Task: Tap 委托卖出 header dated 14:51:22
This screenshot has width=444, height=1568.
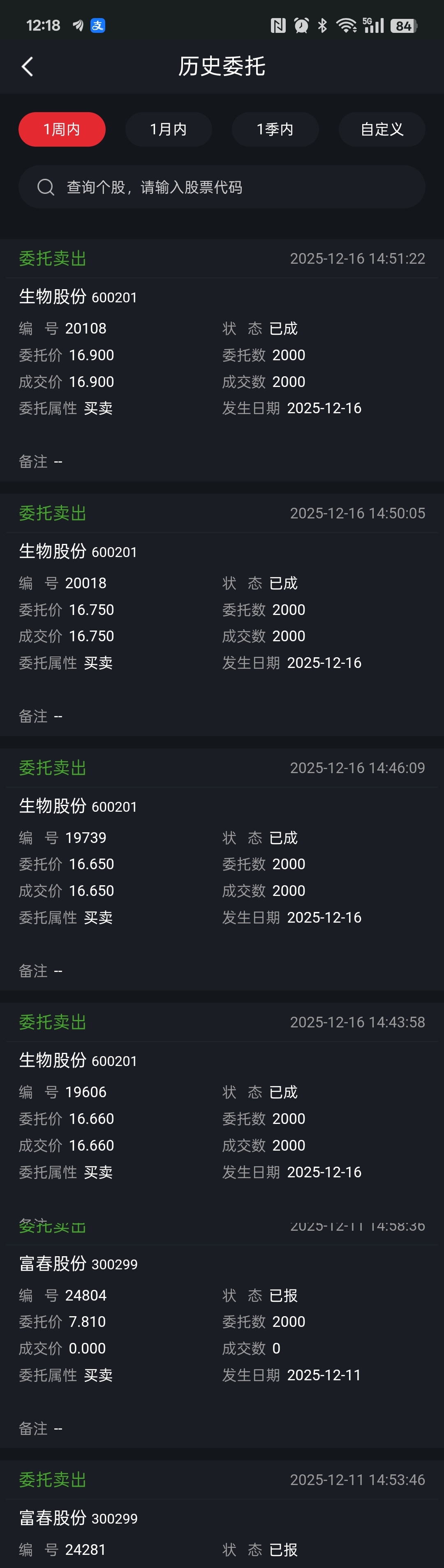Action: [x=53, y=259]
